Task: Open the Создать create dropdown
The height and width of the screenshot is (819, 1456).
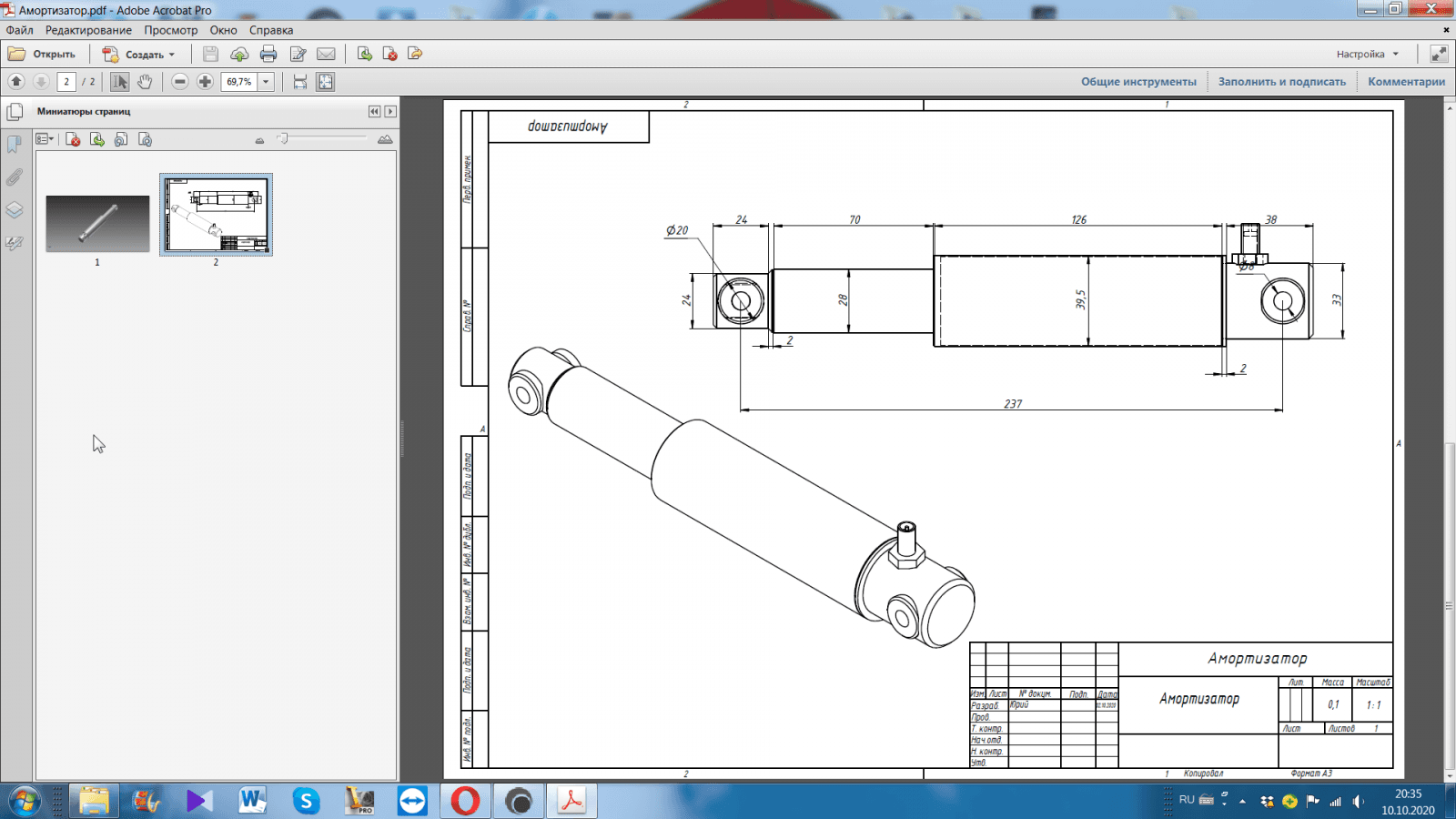Action: click(x=138, y=55)
